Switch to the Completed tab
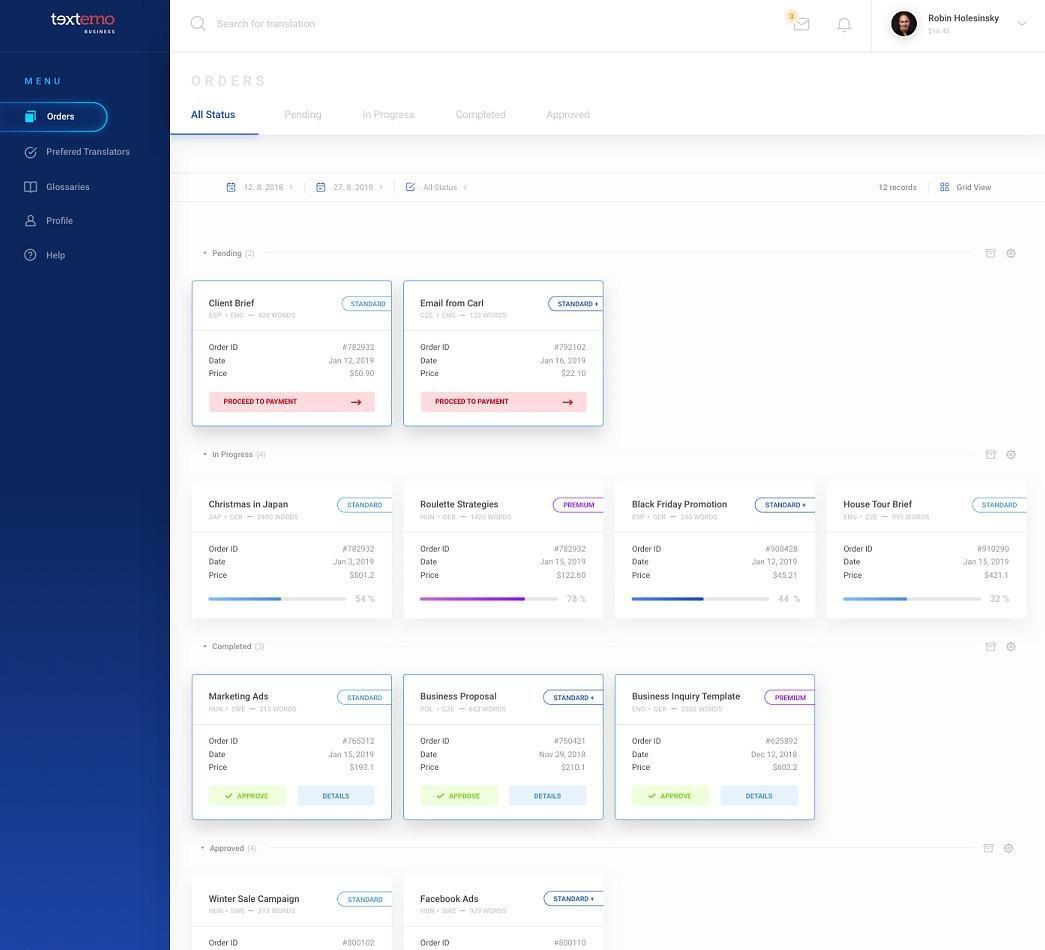Screen dimensions: 1045x950 [481, 115]
